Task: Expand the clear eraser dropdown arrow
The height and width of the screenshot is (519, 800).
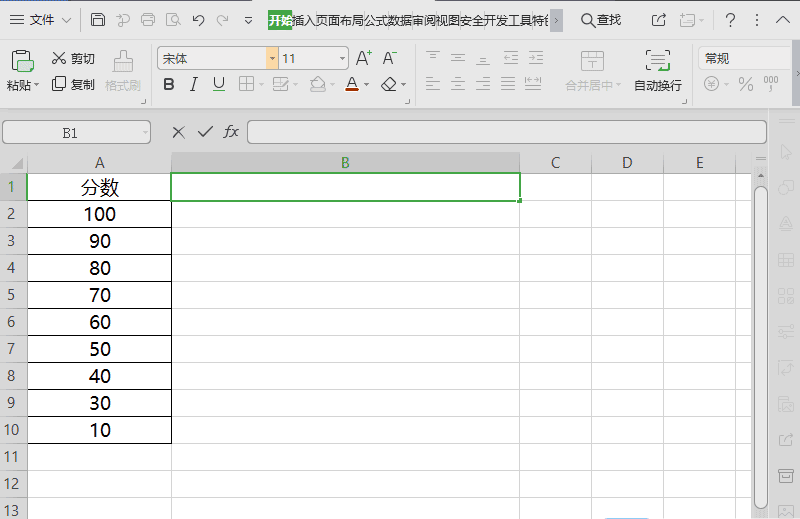Action: coord(404,85)
